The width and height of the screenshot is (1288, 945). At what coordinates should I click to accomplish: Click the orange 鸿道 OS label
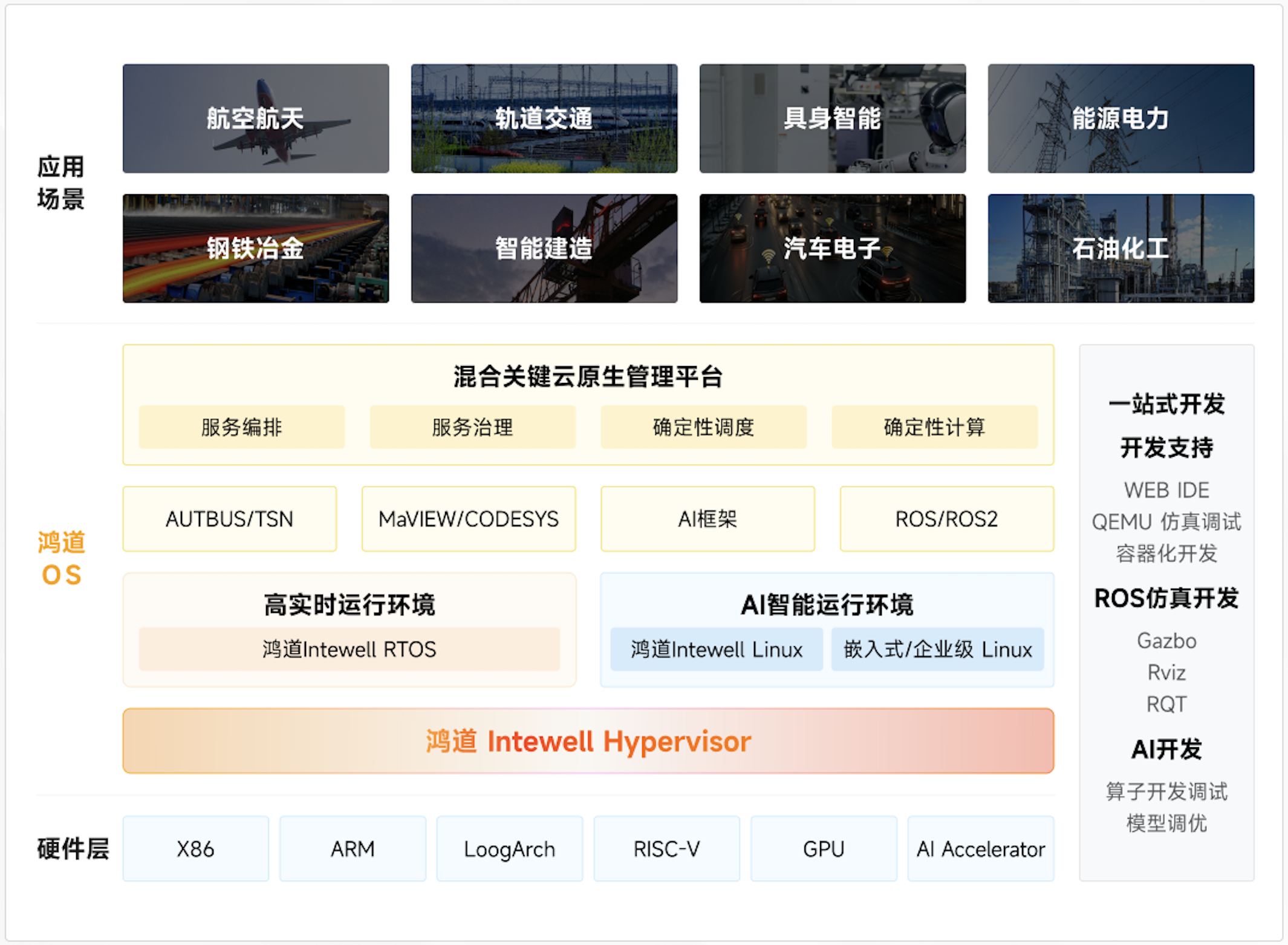(61, 558)
